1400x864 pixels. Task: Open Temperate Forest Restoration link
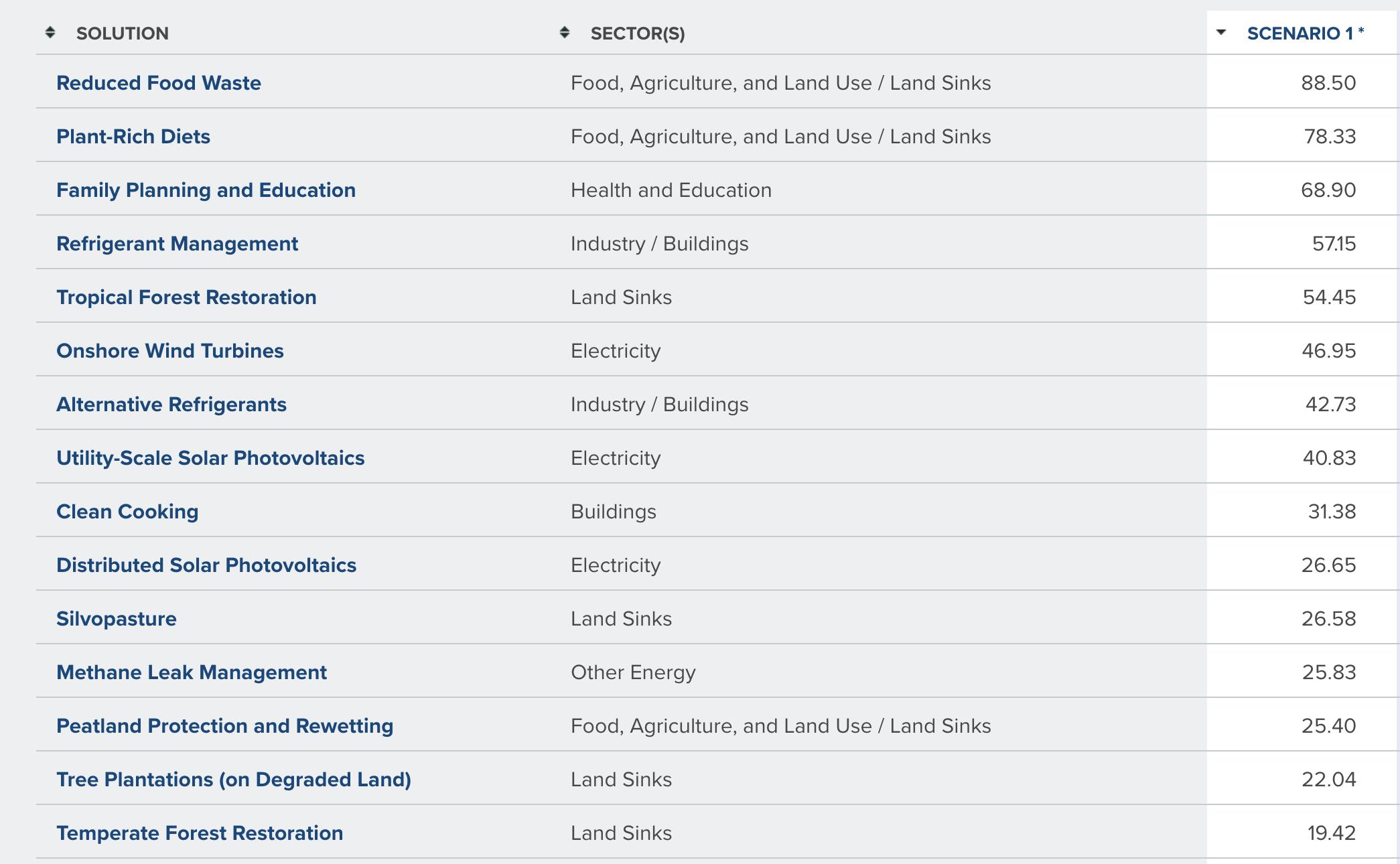coord(200,833)
